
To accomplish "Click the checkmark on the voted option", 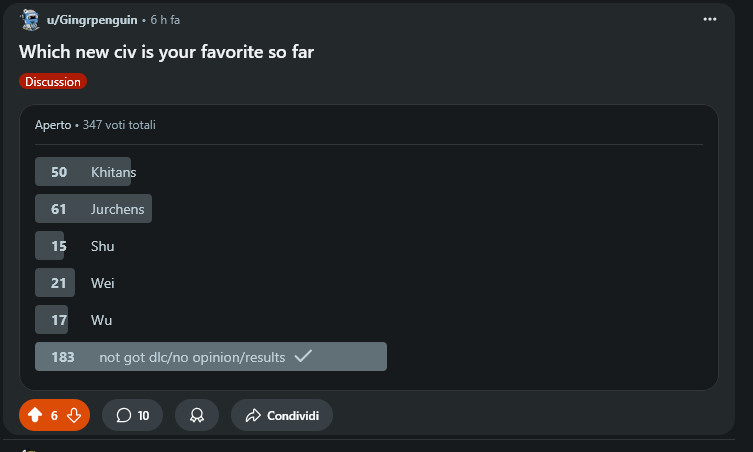I will [303, 356].
